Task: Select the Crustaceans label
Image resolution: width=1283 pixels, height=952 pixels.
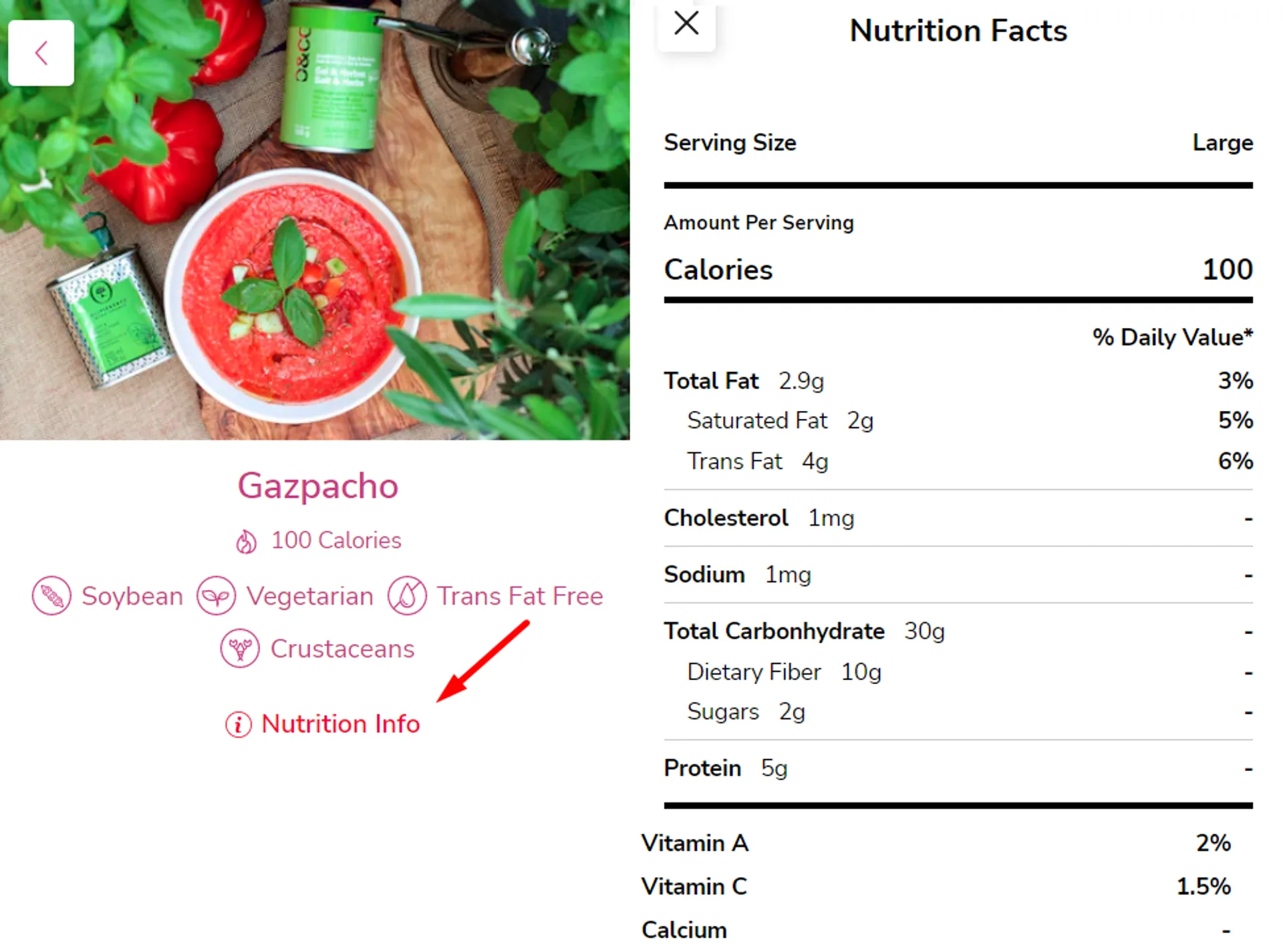Action: tap(343, 649)
